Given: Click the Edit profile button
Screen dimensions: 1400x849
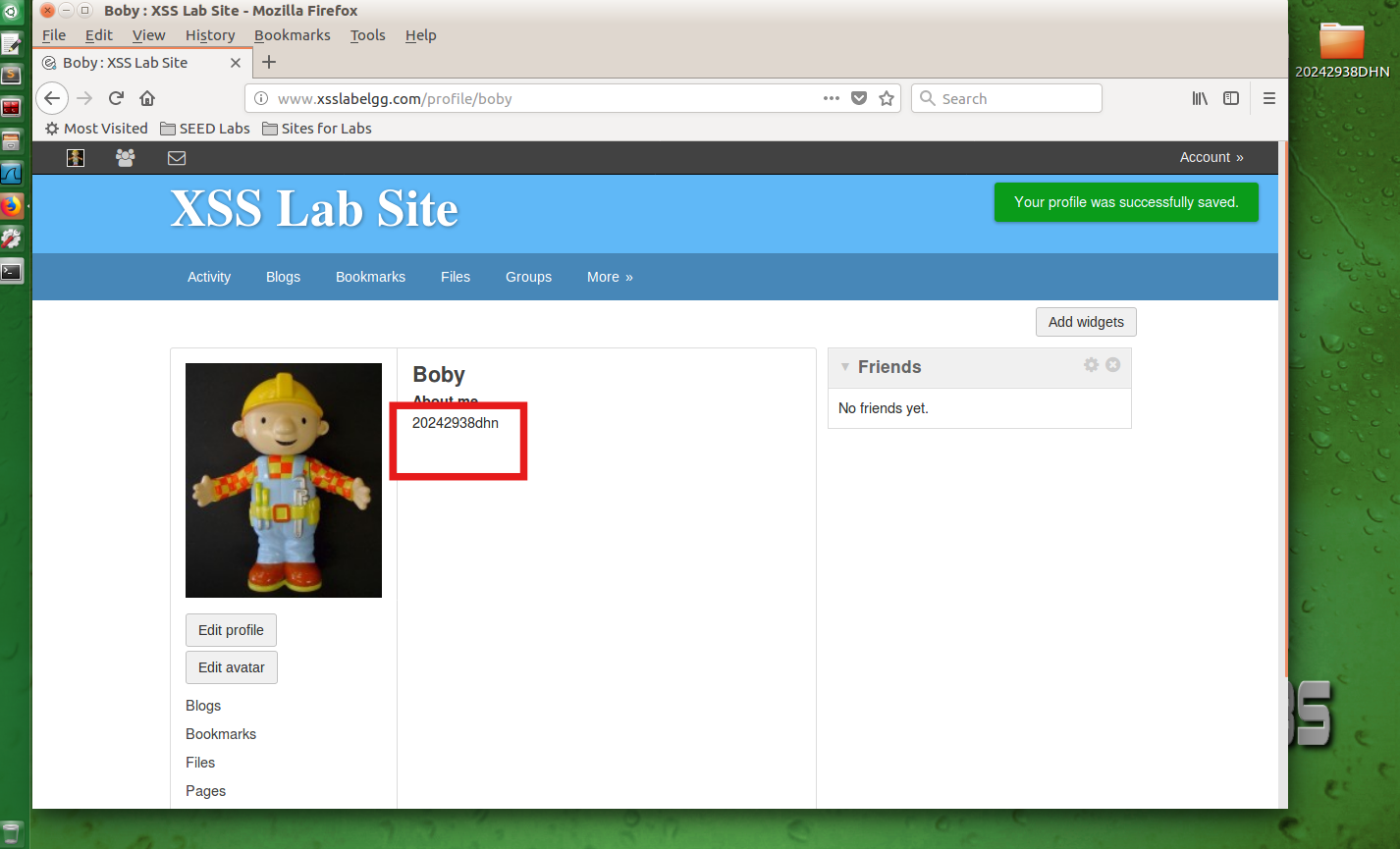Looking at the screenshot, I should click(x=231, y=630).
